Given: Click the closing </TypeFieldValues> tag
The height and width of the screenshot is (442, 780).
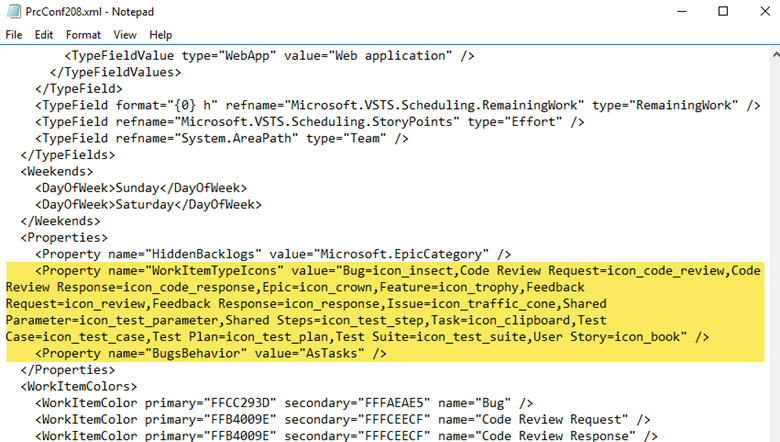Looking at the screenshot, I should [x=115, y=73].
